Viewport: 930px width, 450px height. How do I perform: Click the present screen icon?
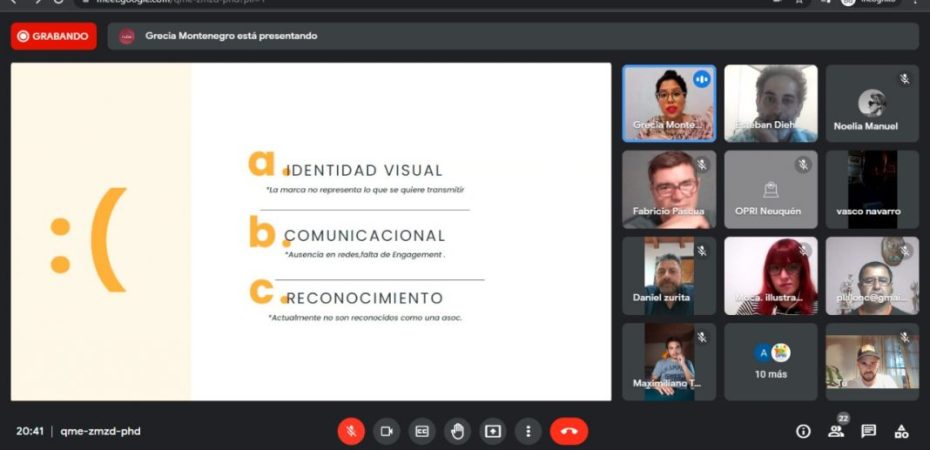pos(493,431)
